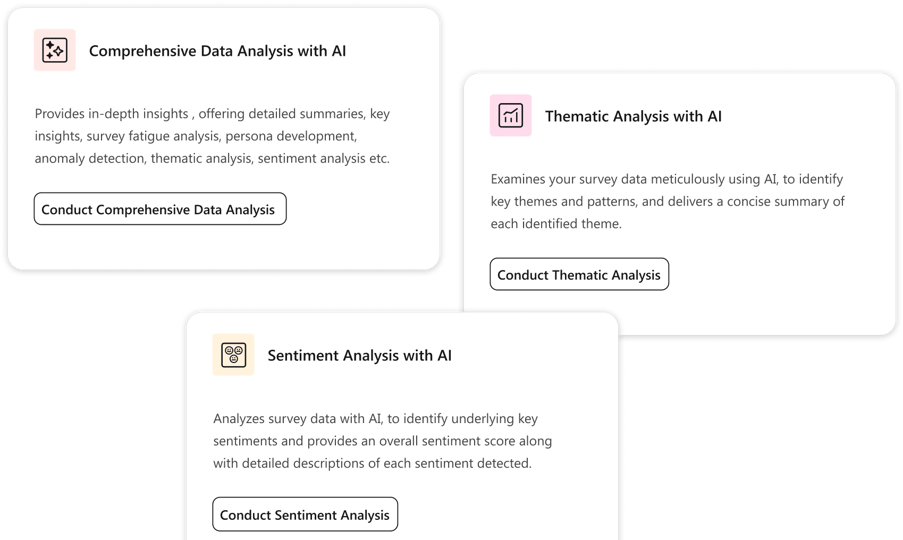
Task: Click the Sentiment Analysis faces icon
Action: [234, 355]
